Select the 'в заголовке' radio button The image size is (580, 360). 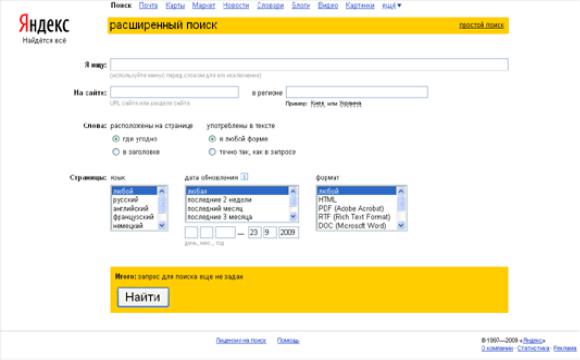point(116,152)
